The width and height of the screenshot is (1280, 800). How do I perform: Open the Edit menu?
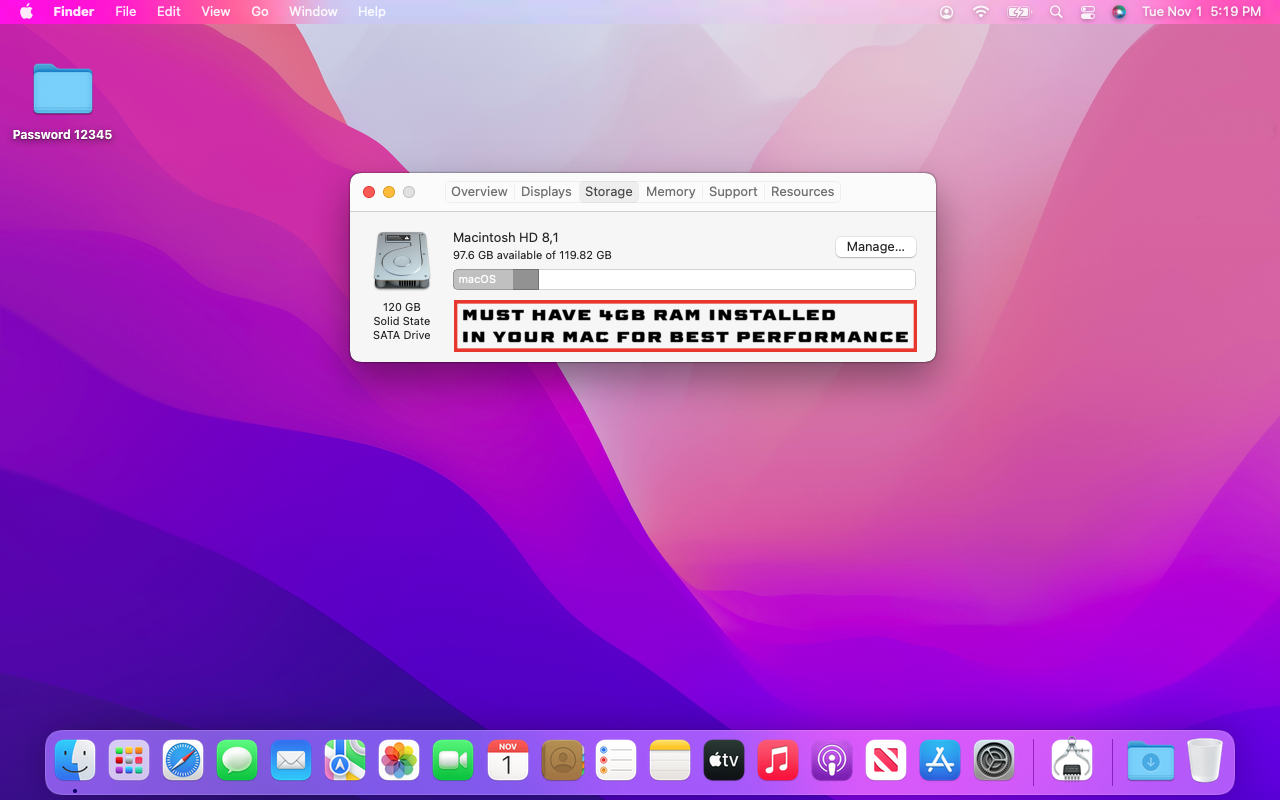(169, 12)
